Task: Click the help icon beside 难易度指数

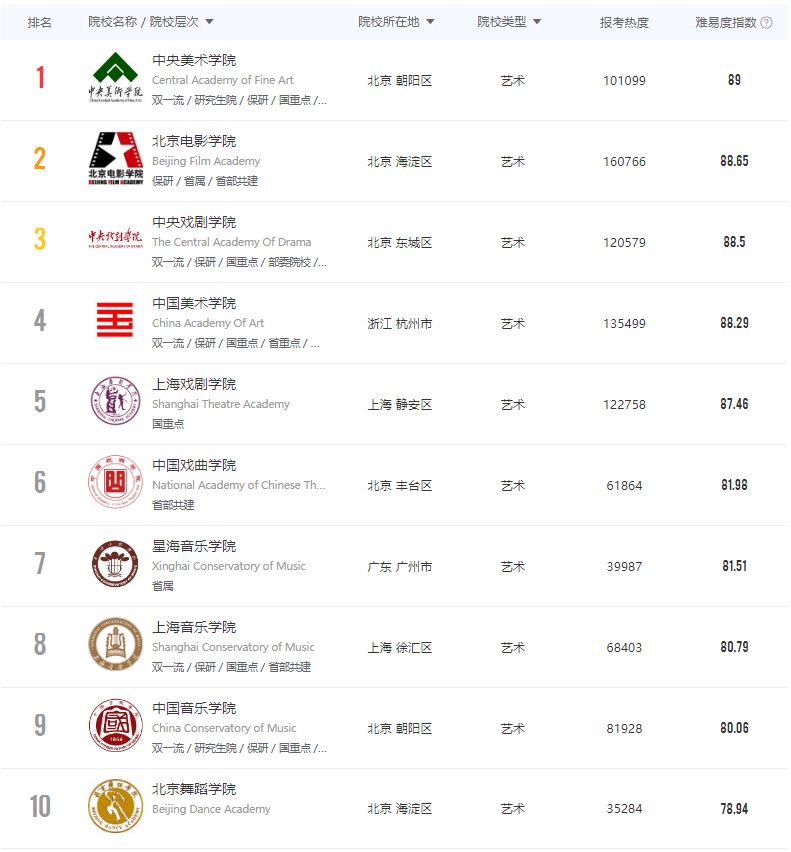Action: tap(767, 22)
